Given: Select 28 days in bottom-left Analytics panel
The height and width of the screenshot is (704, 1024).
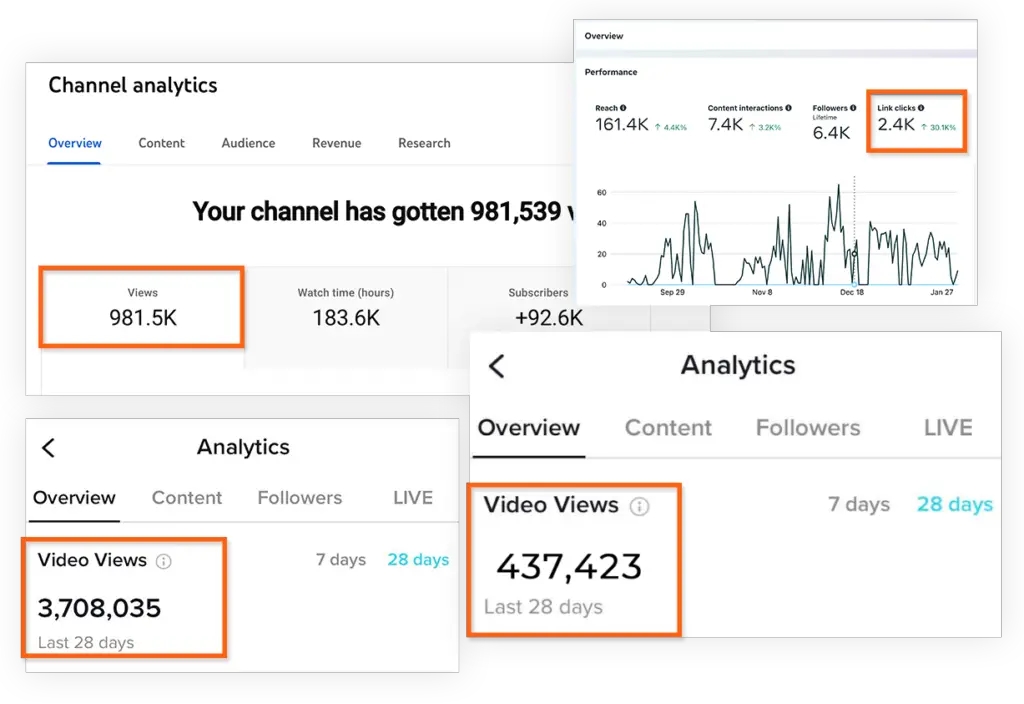Looking at the screenshot, I should tap(418, 560).
